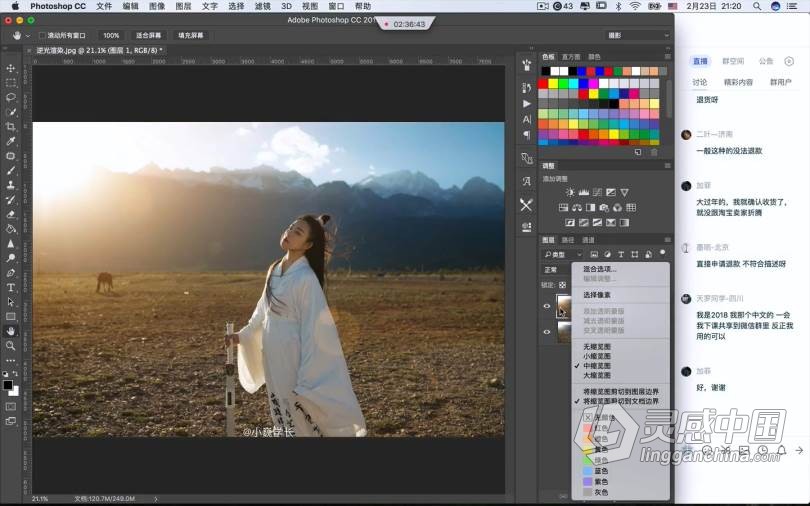Image resolution: width=810 pixels, height=506 pixels.
Task: Open 群用户 in chat window
Action: tap(780, 82)
